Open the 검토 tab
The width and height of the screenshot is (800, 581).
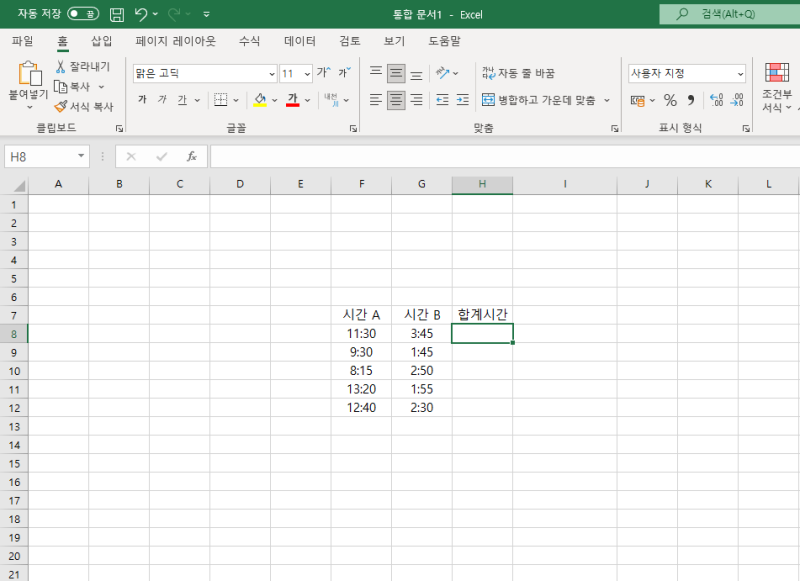[350, 41]
